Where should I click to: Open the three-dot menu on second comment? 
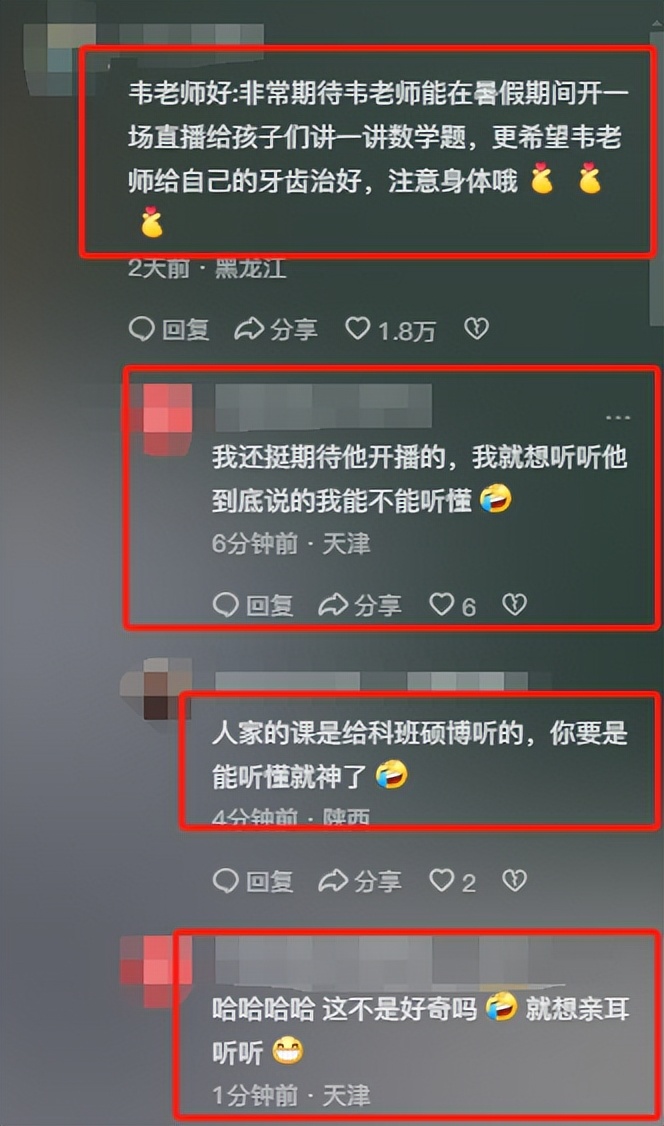coord(617,417)
